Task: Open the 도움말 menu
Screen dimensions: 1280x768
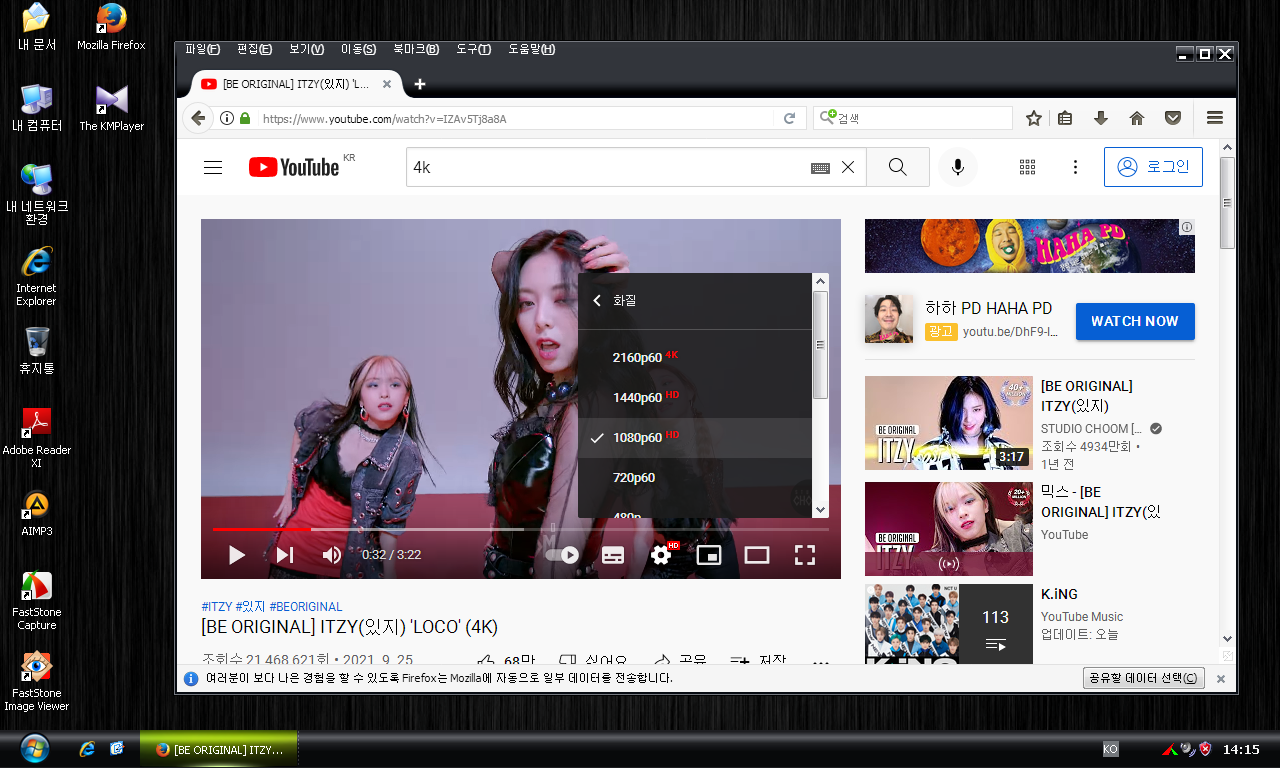Action: 532,49
